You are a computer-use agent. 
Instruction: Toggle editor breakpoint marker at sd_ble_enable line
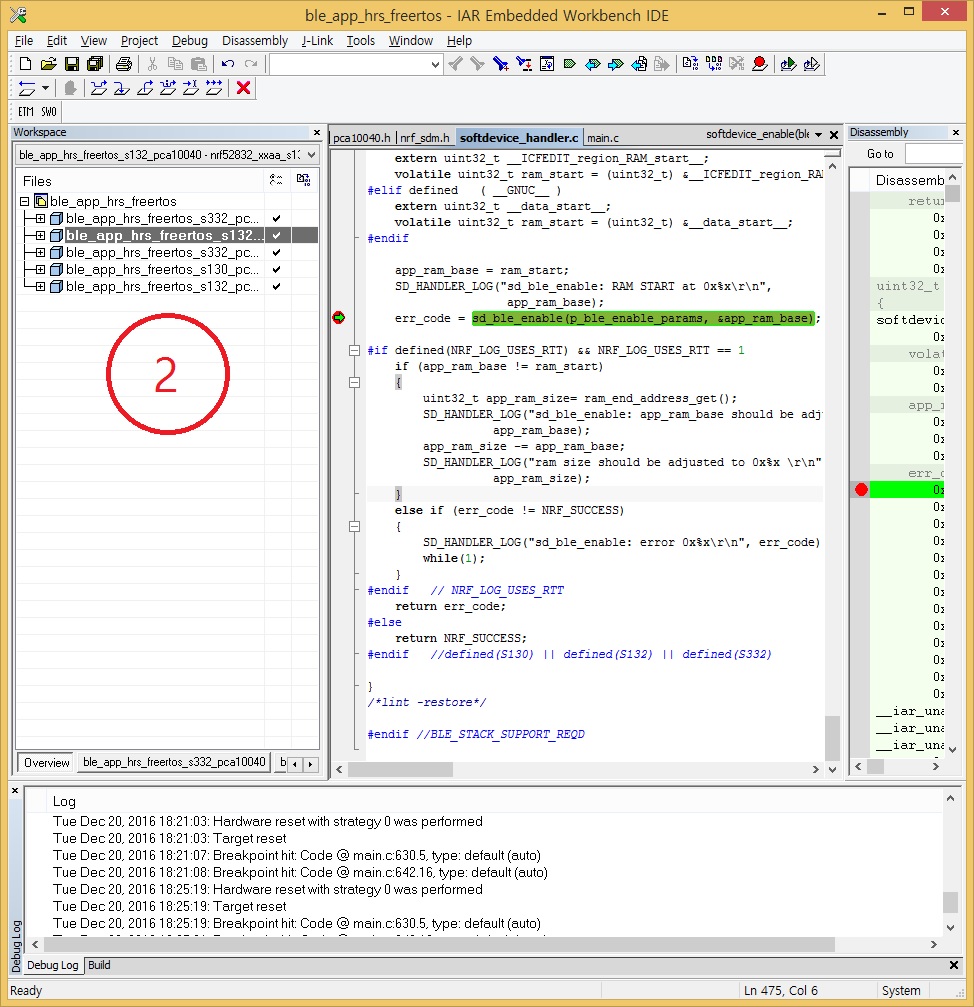click(338, 318)
